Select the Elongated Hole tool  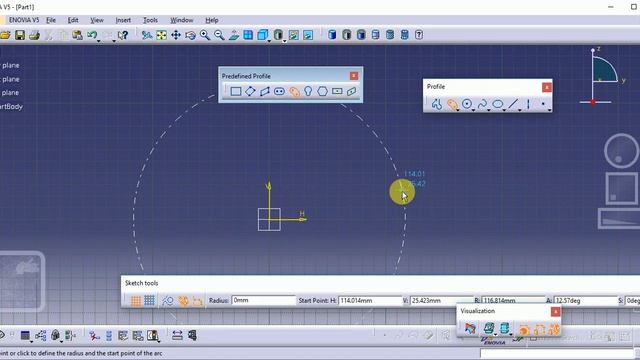tap(279, 91)
